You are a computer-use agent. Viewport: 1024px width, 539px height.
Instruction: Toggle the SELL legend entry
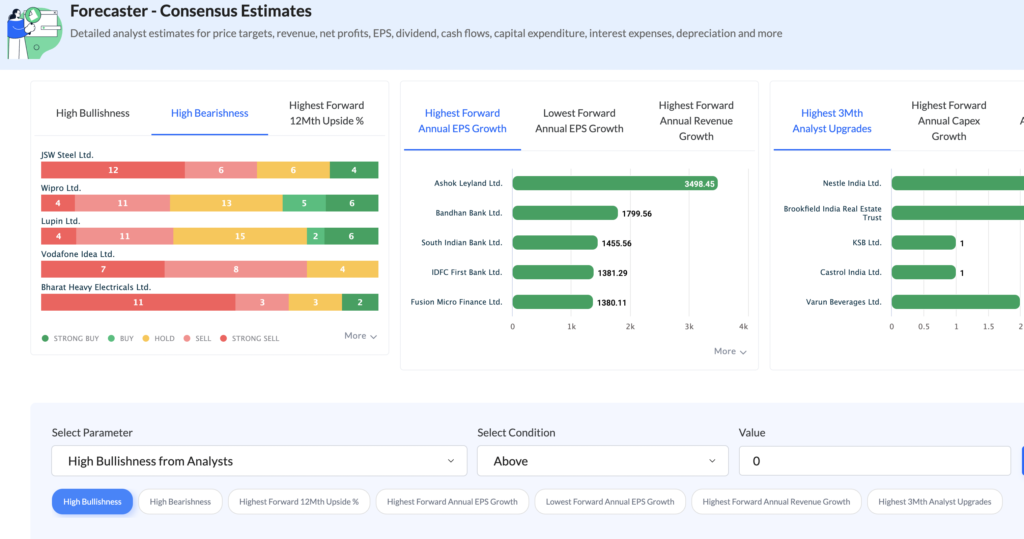(x=197, y=338)
